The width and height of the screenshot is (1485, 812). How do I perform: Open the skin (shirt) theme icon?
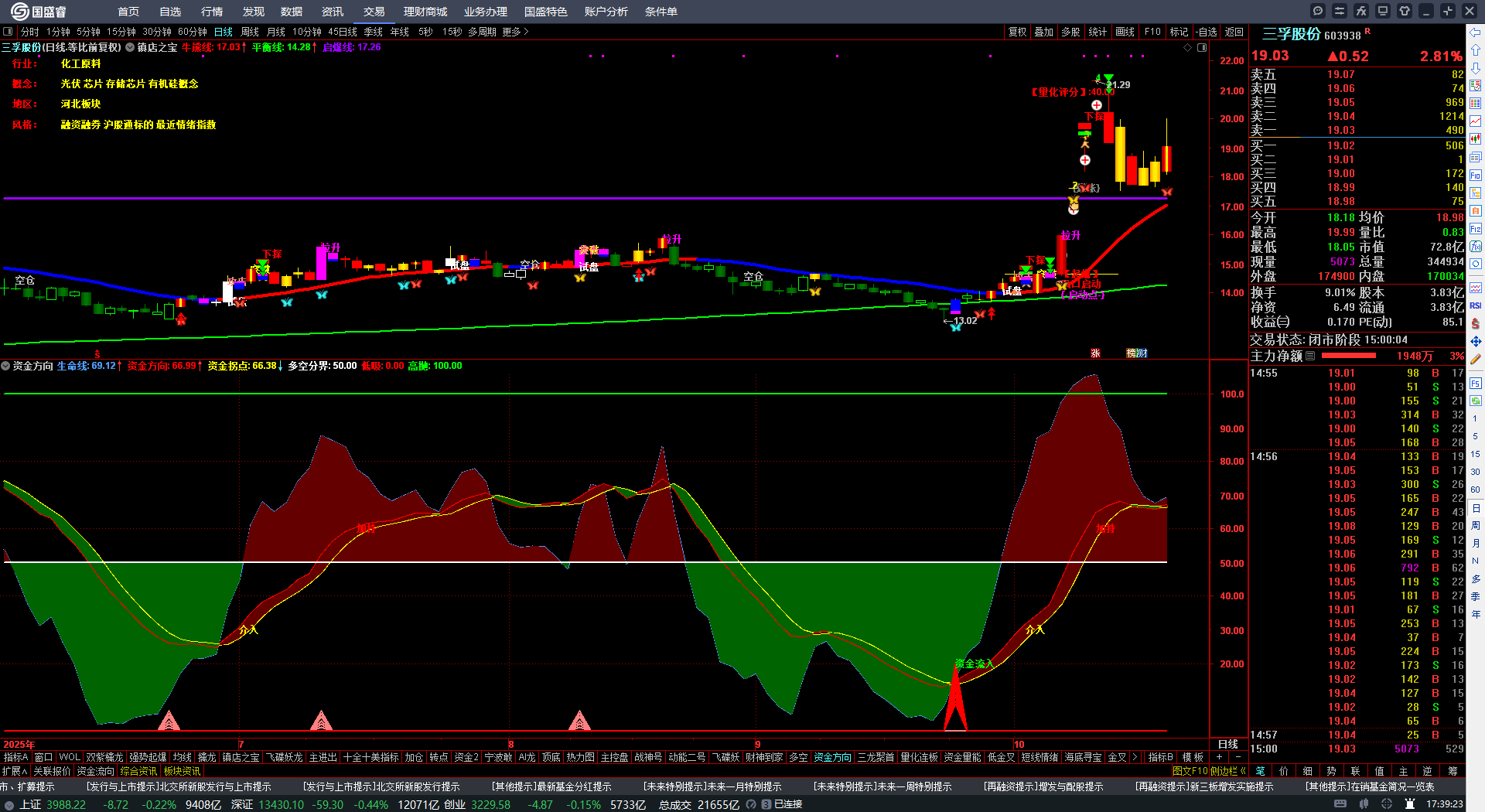pos(1405,11)
